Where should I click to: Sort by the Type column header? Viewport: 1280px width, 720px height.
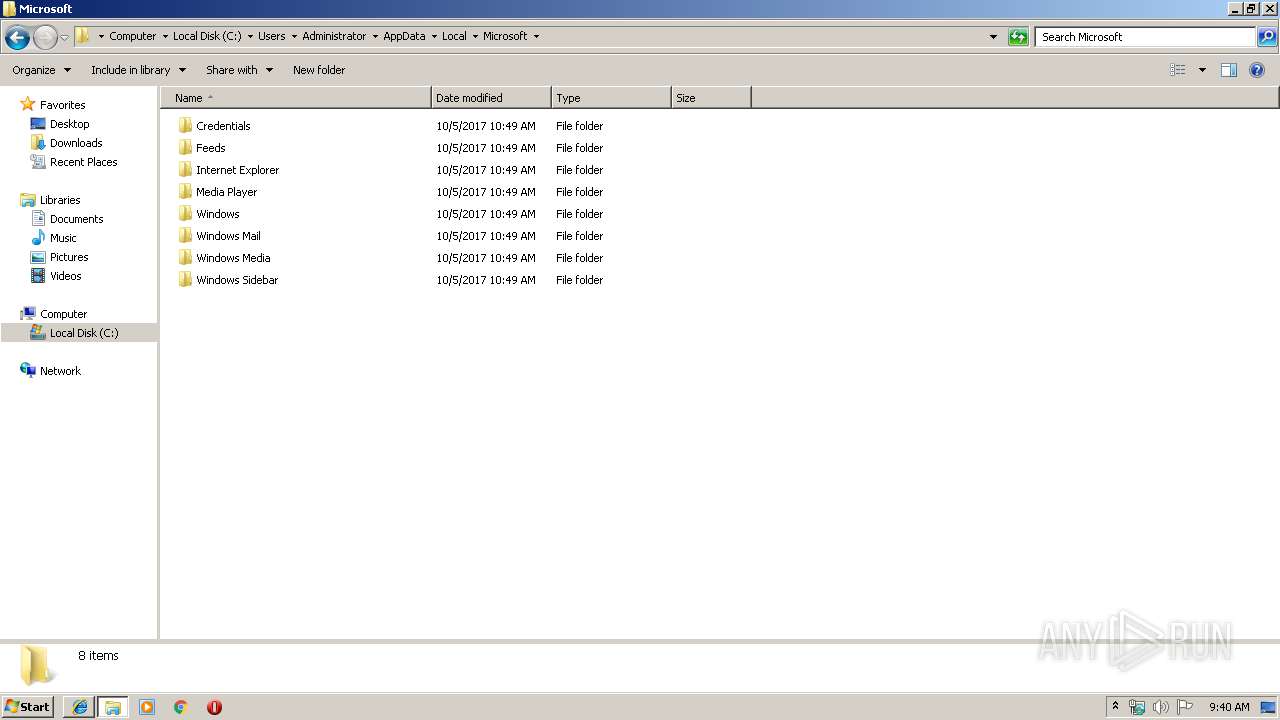coord(611,98)
